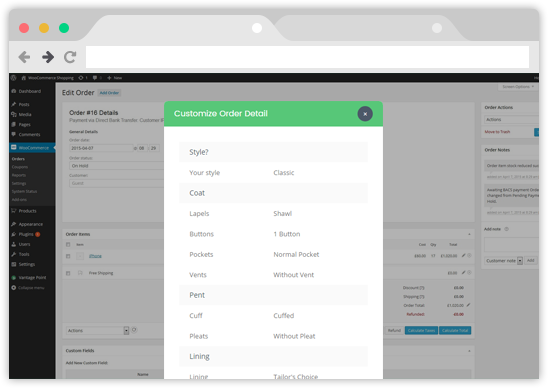This screenshot has width=548, height=388.
Task: Edit the iPhone line item pencil icon
Action: pos(464,256)
